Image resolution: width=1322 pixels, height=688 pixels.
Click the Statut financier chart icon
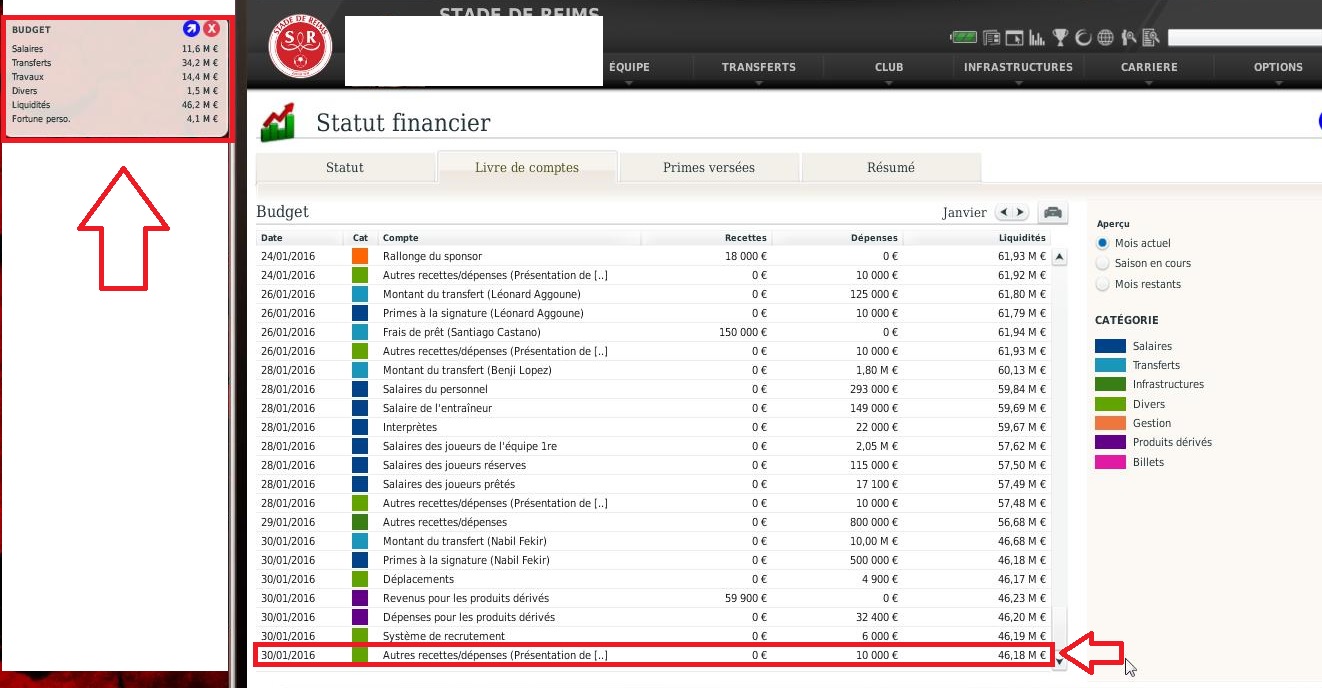[x=278, y=122]
